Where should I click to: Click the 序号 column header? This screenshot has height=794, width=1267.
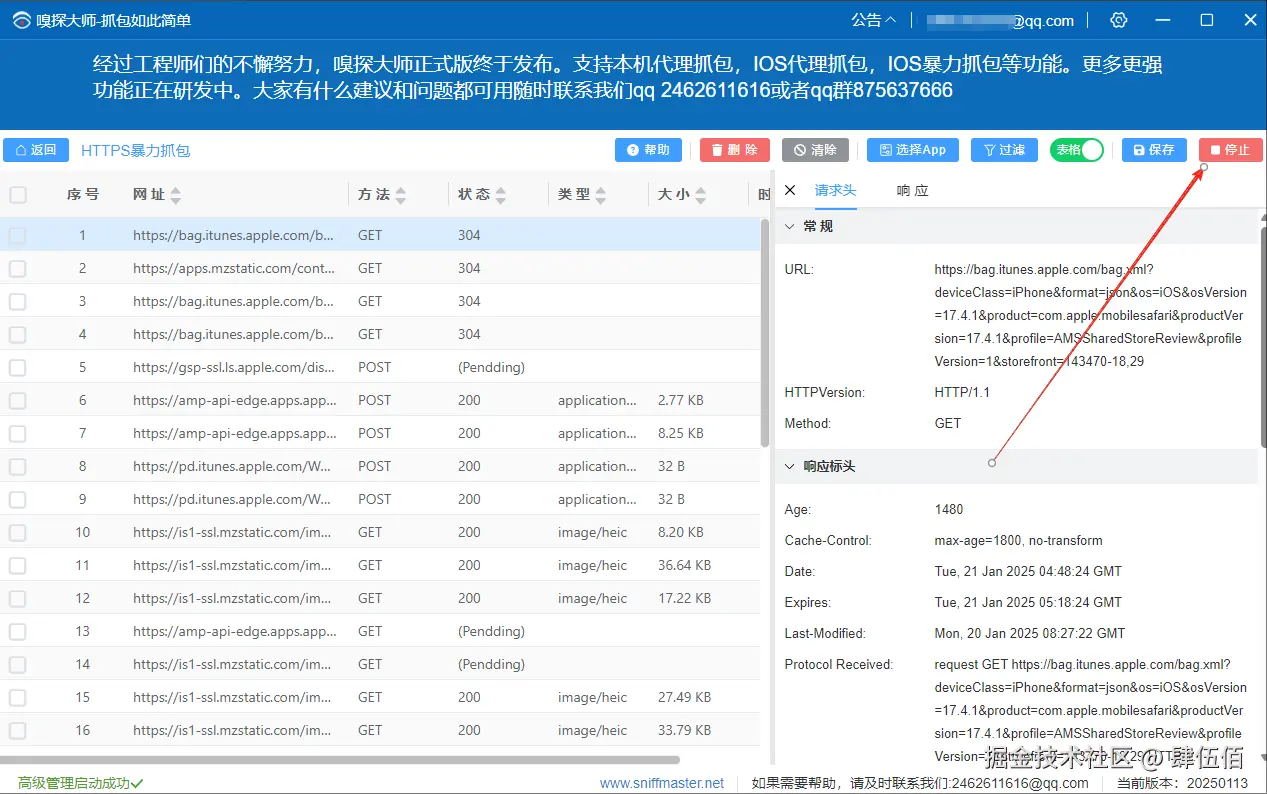point(83,194)
